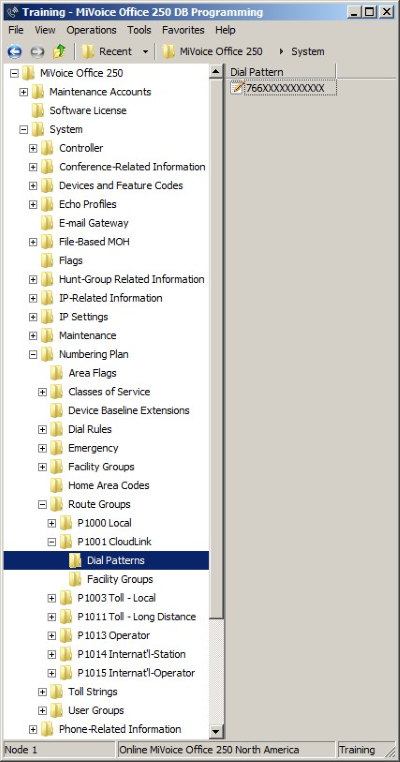Click the Flags folder icon
The height and width of the screenshot is (762, 400).
(47, 260)
